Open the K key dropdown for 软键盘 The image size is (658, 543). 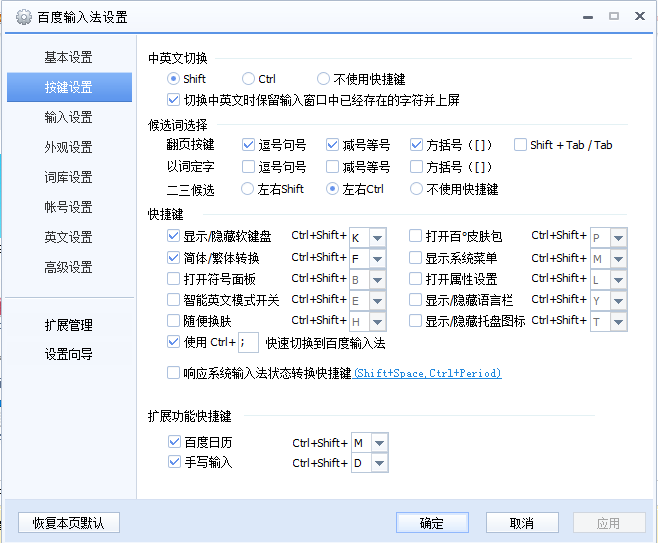(x=377, y=238)
